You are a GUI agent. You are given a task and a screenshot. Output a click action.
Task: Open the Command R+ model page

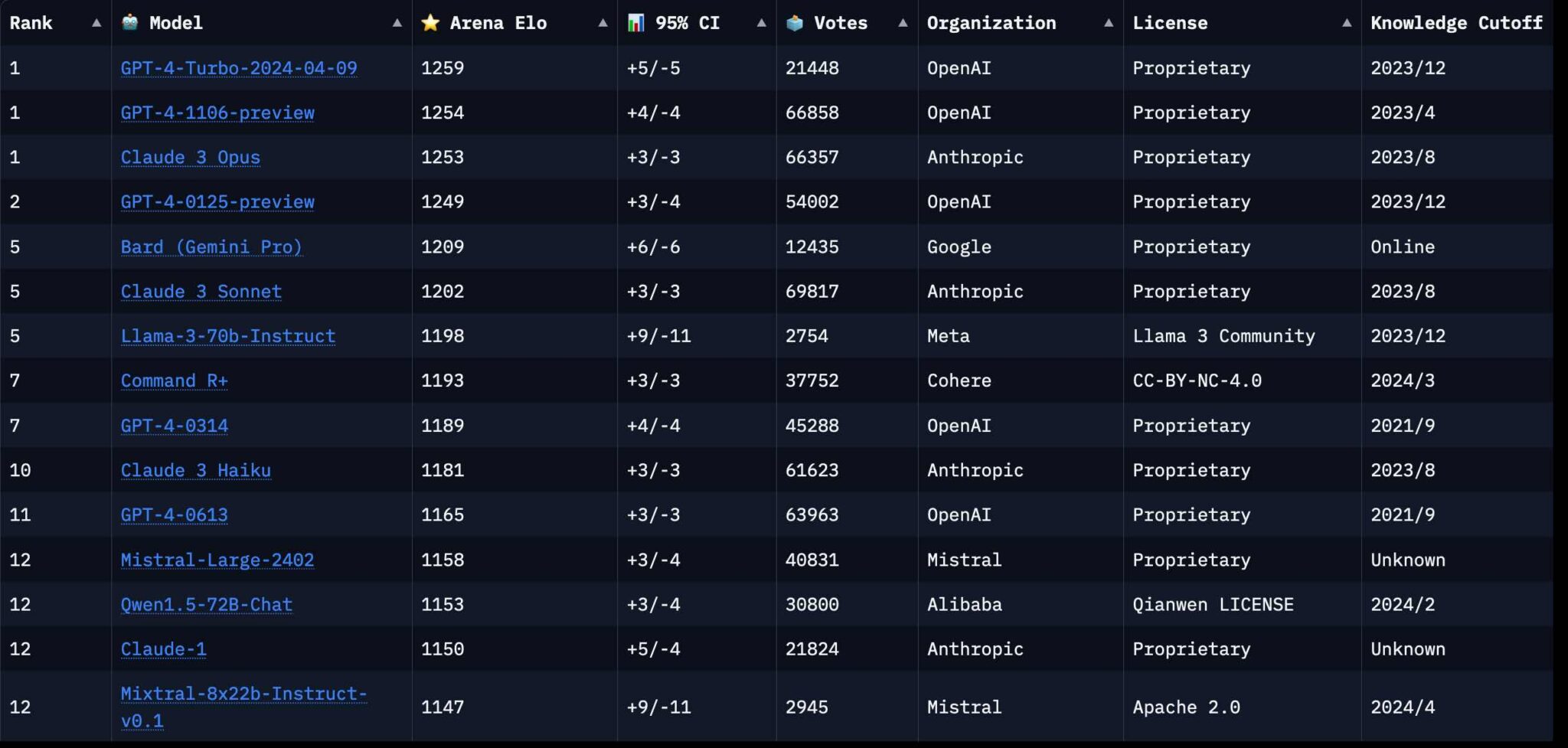pos(174,381)
